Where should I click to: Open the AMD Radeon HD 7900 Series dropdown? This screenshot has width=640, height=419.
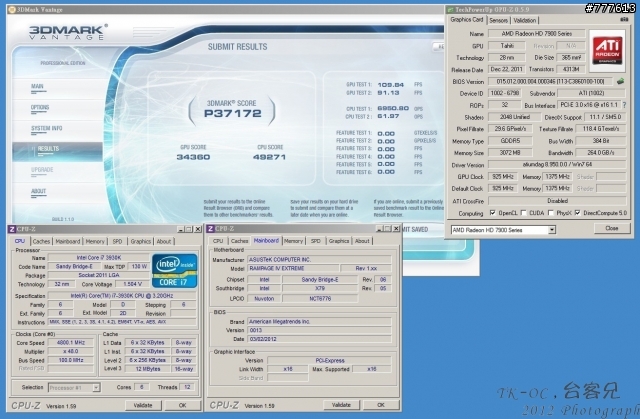click(552, 230)
